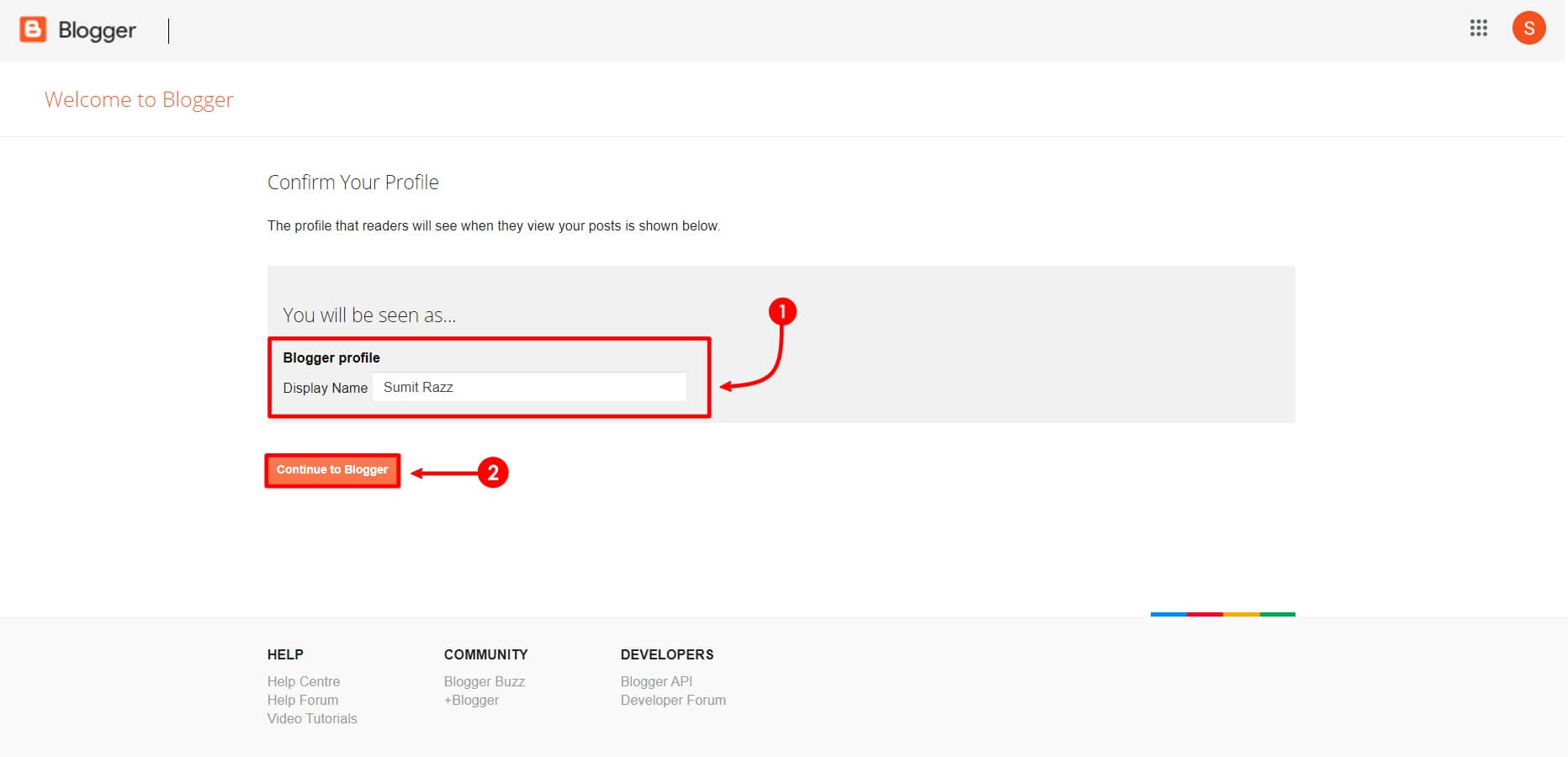Click the profile description sentence
Image resolution: width=1568 pixels, height=757 pixels.
coord(494,225)
